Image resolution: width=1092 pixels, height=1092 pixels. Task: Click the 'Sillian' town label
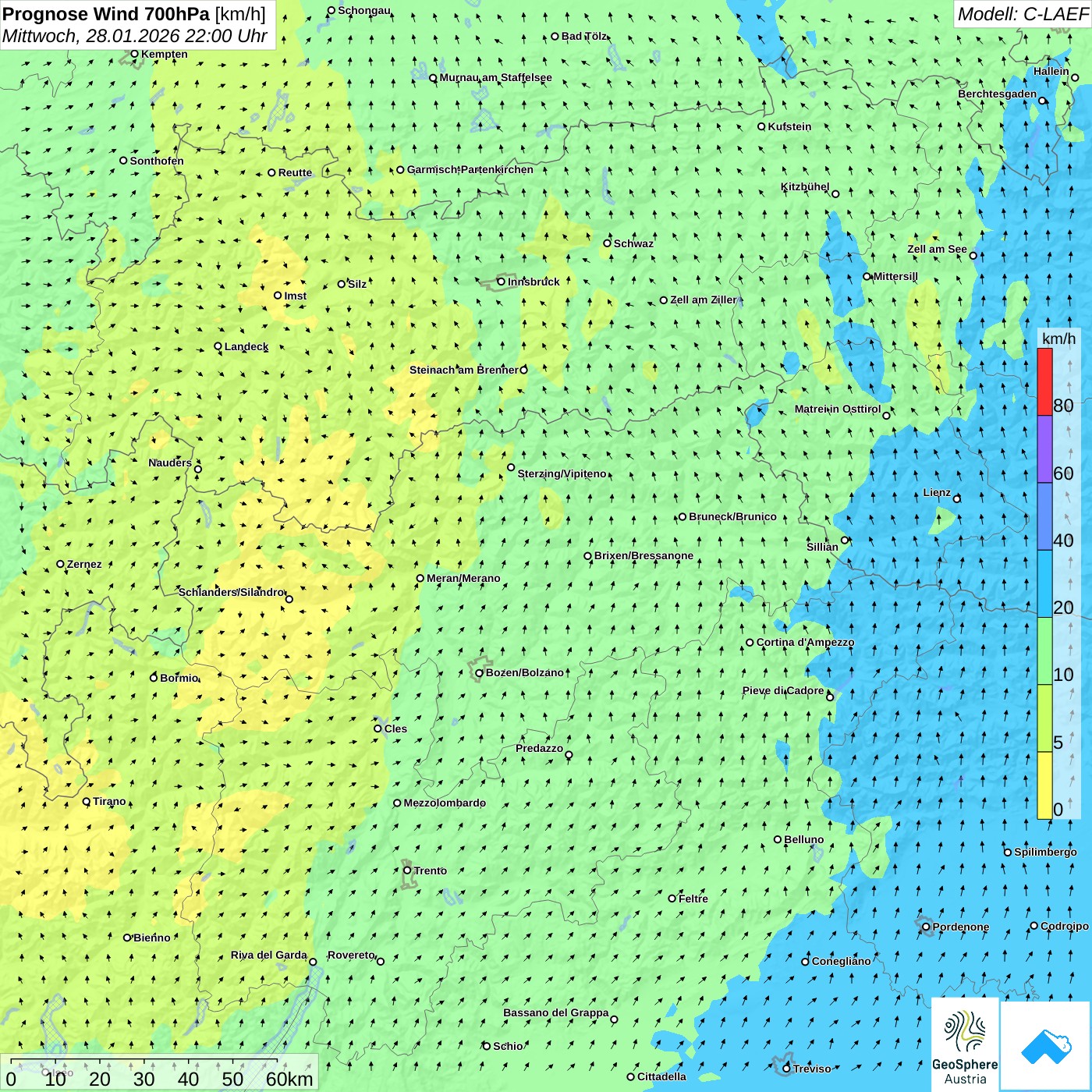tap(822, 546)
